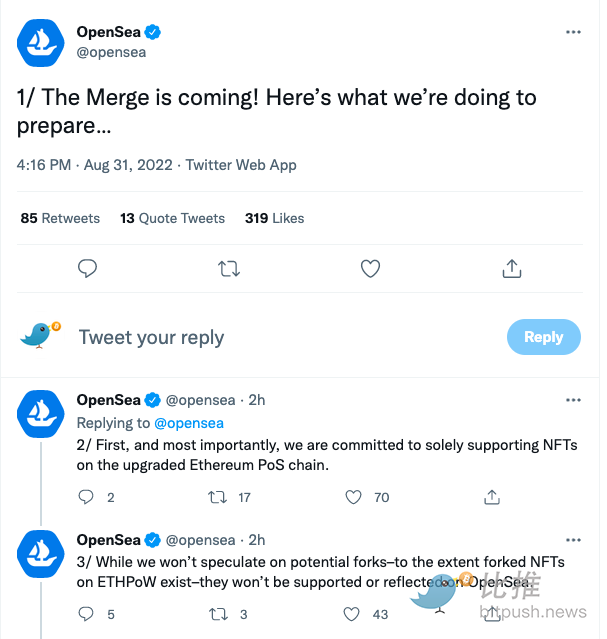607x639 pixels.
Task: Reply to the 2/ tweet
Action: pyautogui.click(x=86, y=497)
